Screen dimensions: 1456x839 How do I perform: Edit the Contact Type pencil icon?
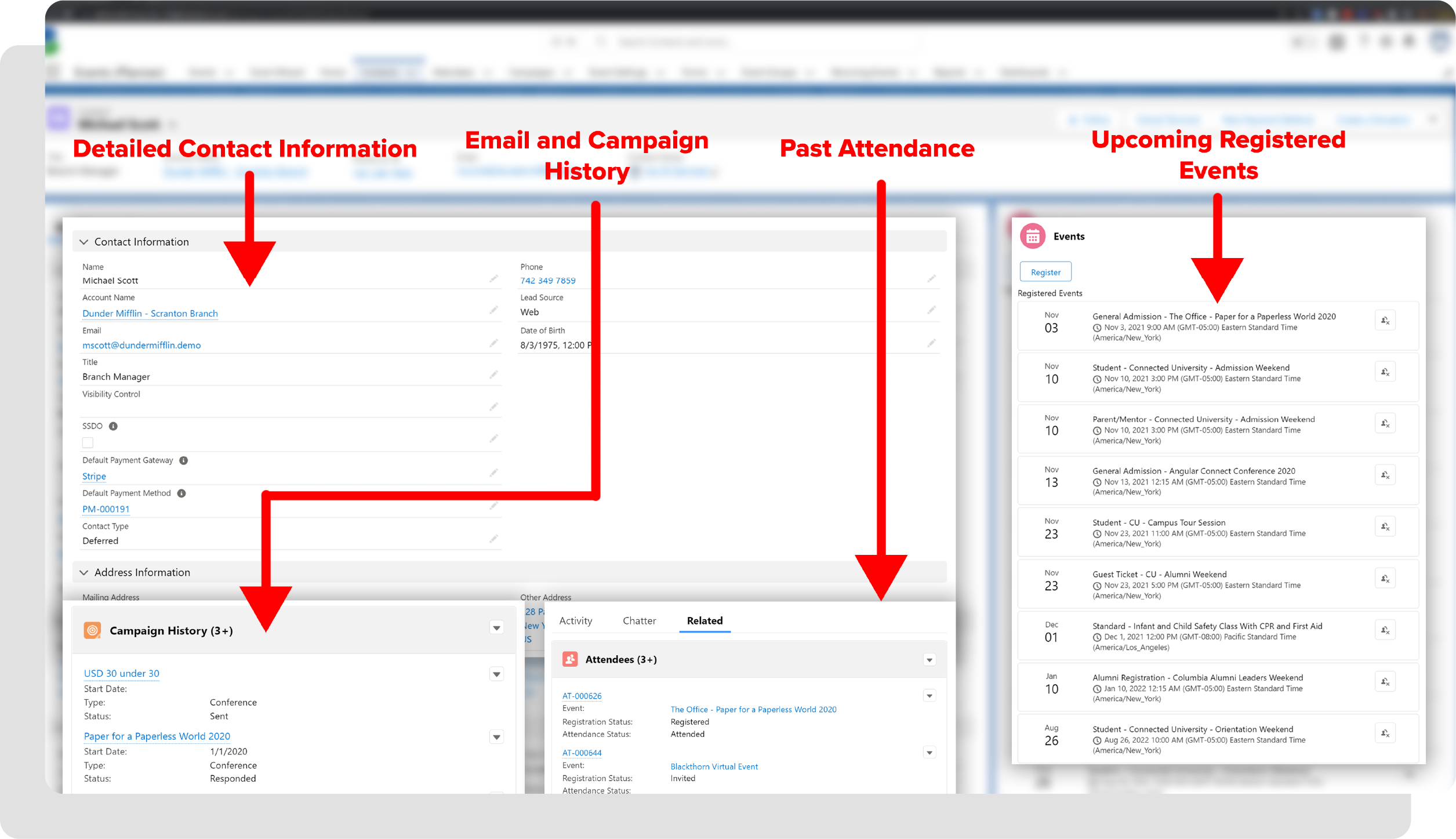[x=493, y=539]
